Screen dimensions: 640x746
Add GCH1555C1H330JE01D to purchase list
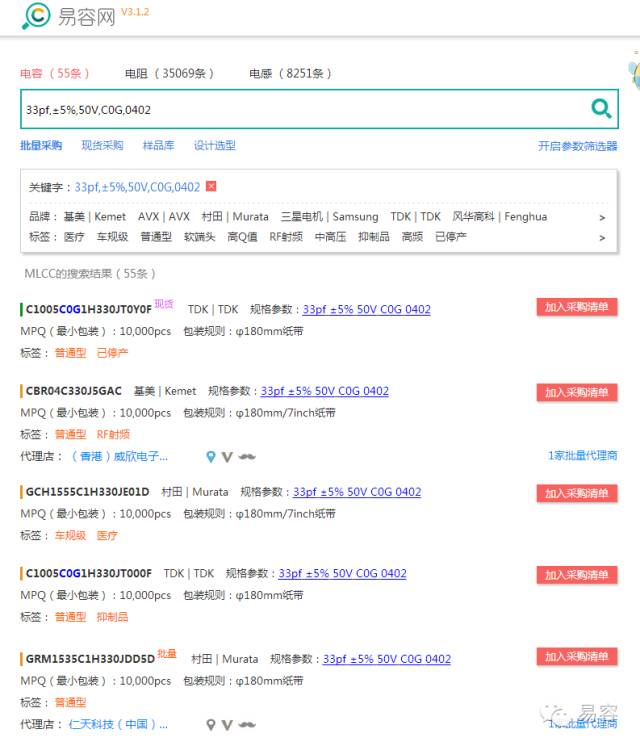(x=577, y=493)
